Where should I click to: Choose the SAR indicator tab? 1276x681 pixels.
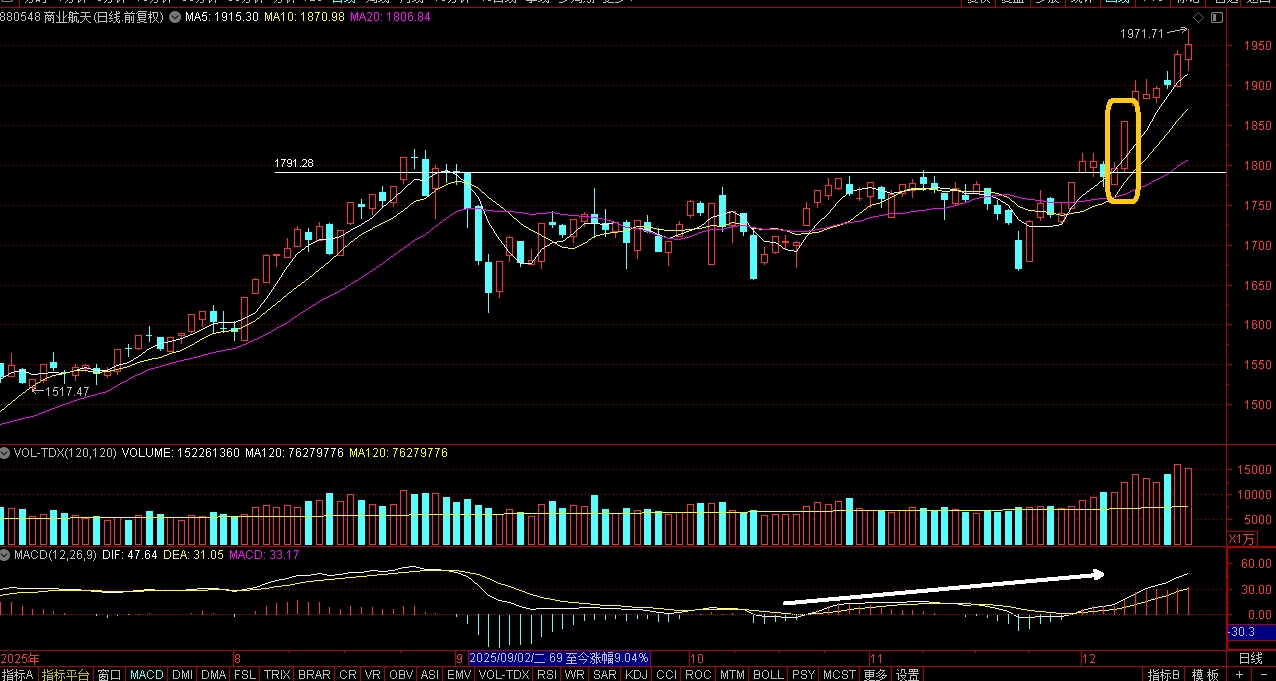coord(604,674)
